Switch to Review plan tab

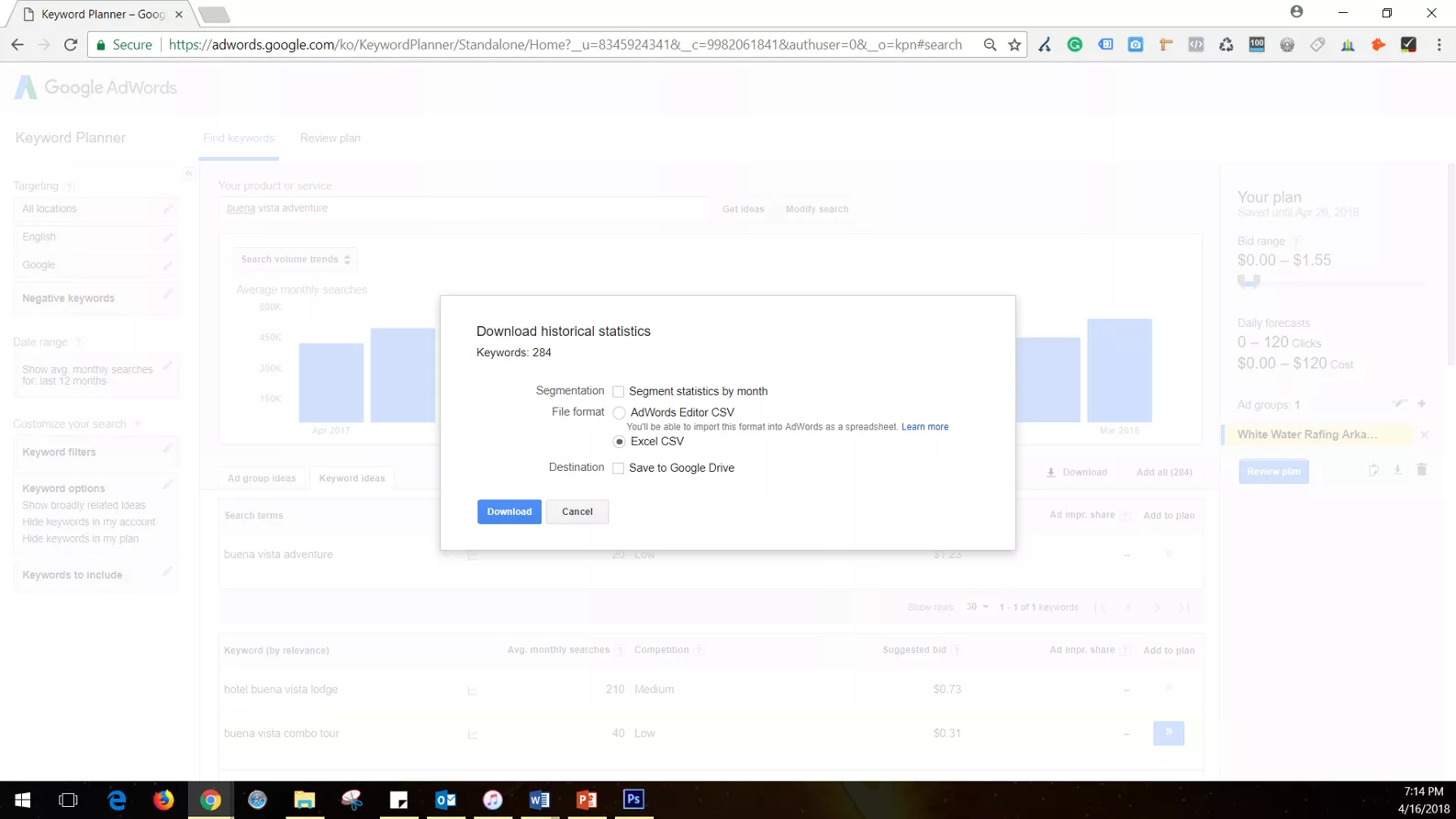tap(330, 138)
